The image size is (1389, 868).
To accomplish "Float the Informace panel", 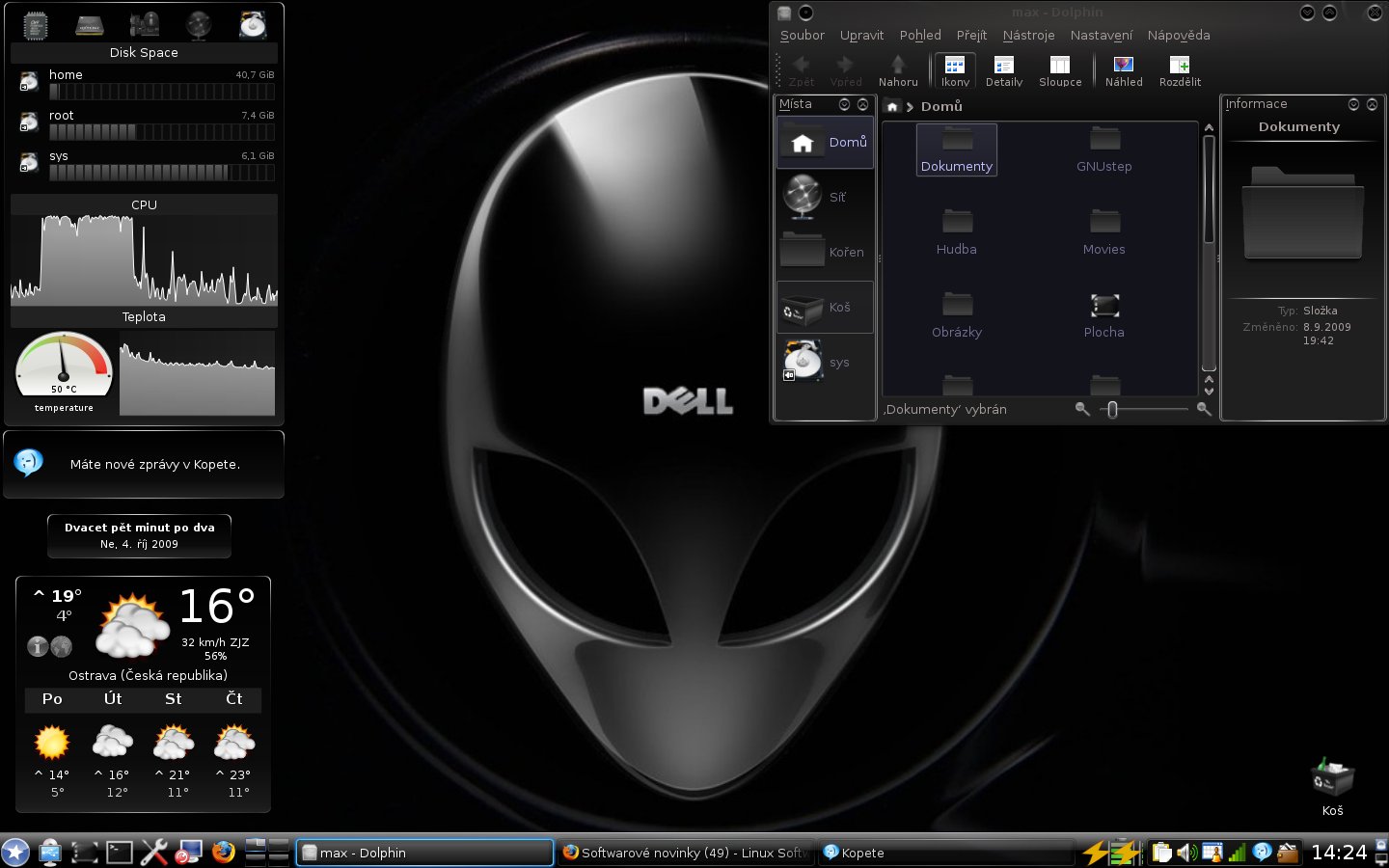I will click(x=1353, y=104).
